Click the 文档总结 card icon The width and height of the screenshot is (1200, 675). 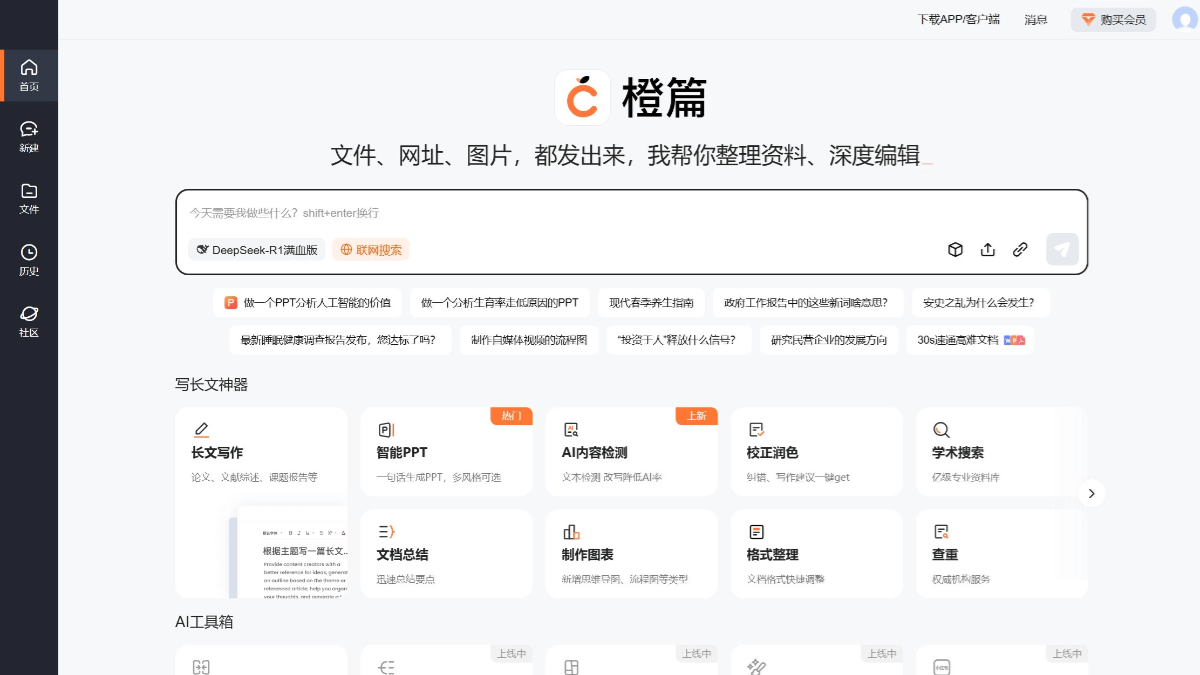coord(386,532)
